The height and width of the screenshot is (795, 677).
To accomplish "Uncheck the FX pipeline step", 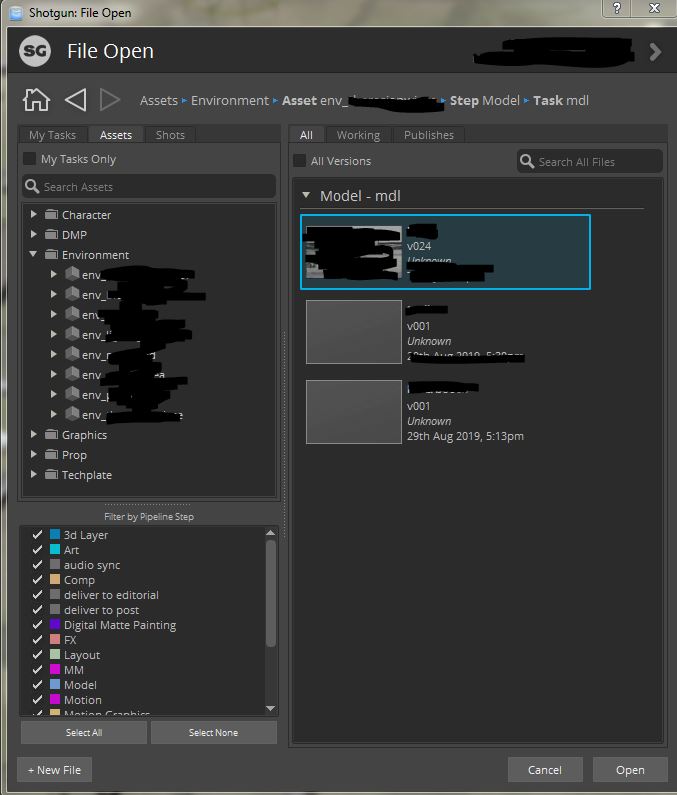I will pos(37,639).
